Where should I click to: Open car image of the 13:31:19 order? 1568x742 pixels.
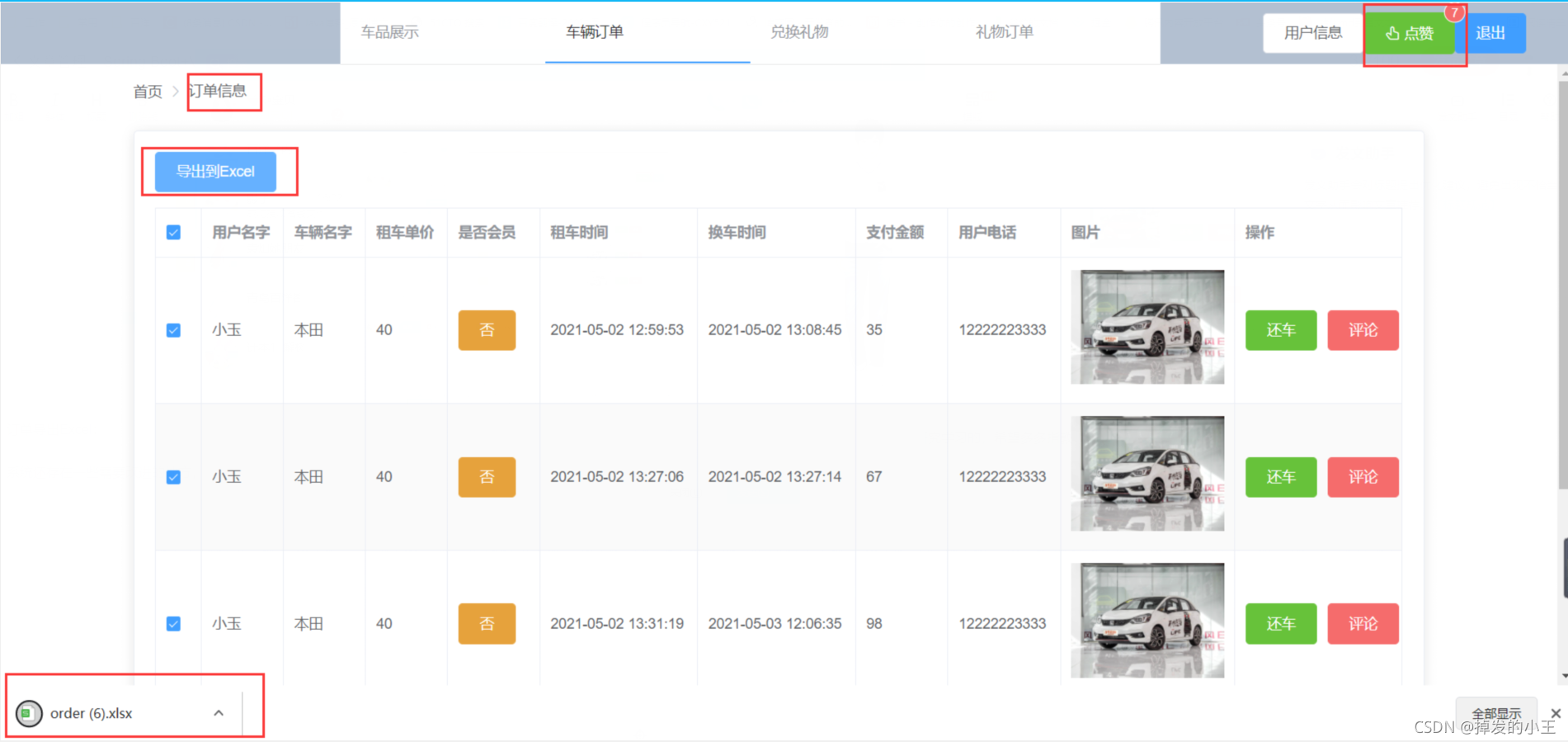(1147, 620)
